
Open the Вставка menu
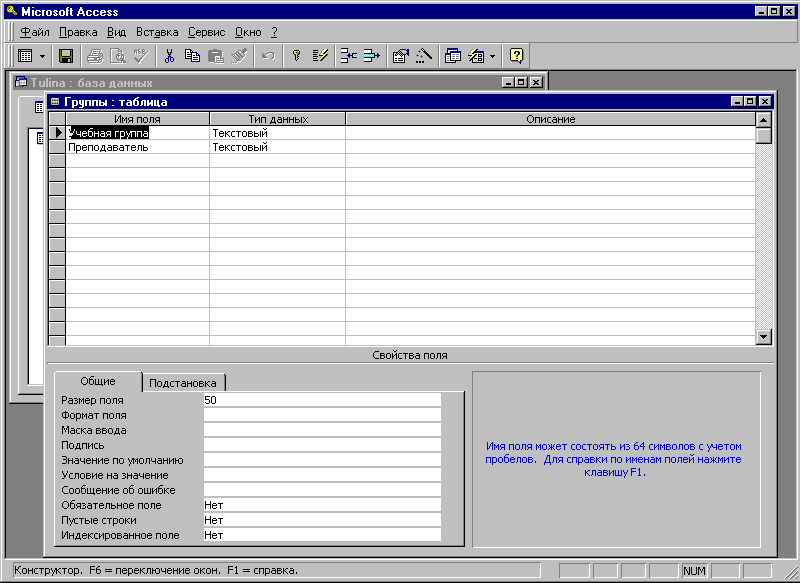(157, 32)
